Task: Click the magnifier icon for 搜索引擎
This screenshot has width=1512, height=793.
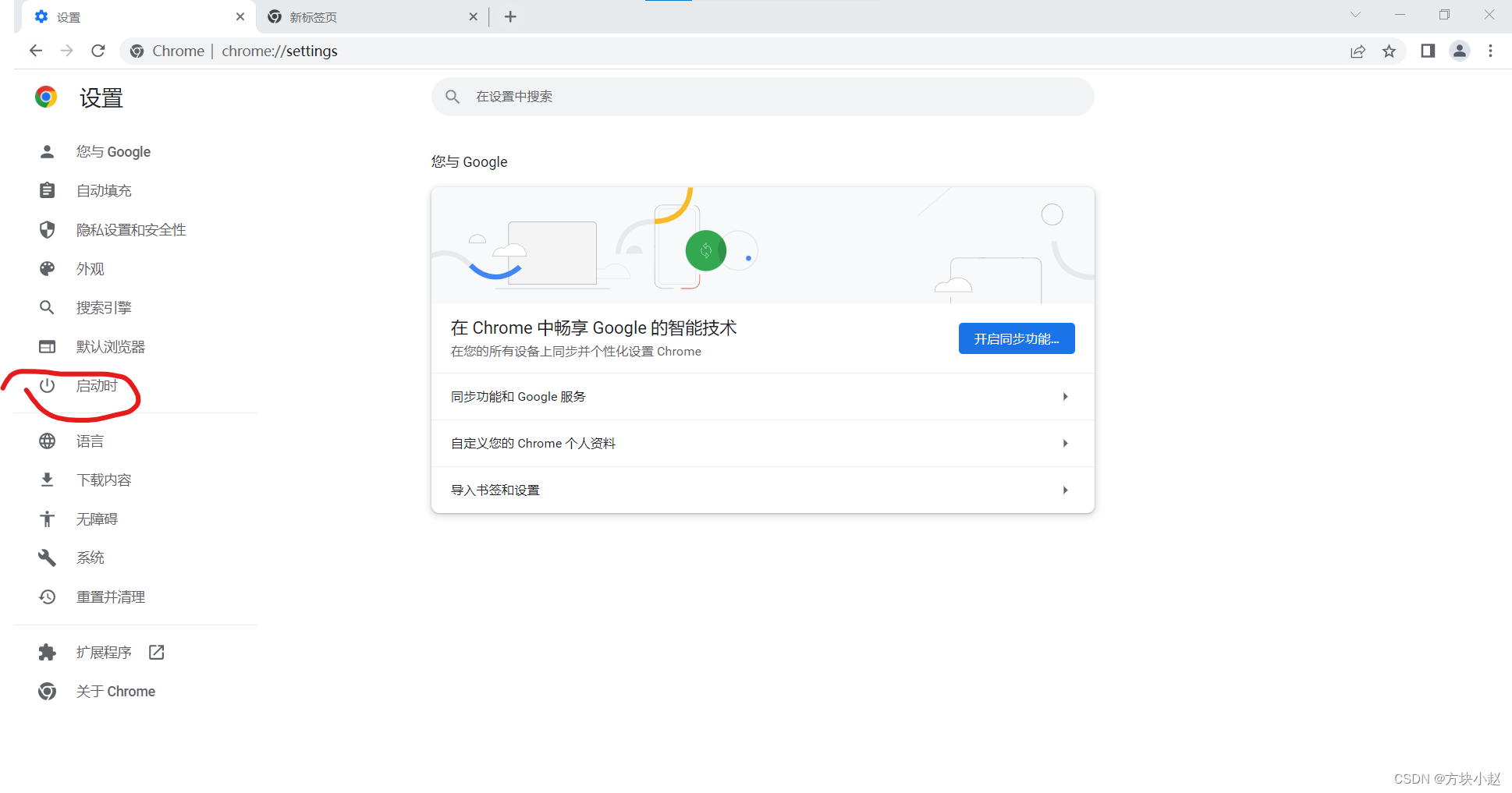Action: (48, 307)
